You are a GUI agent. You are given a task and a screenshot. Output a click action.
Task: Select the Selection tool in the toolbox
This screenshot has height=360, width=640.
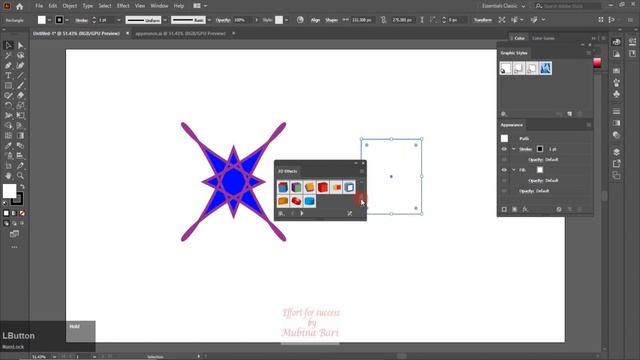(8, 45)
